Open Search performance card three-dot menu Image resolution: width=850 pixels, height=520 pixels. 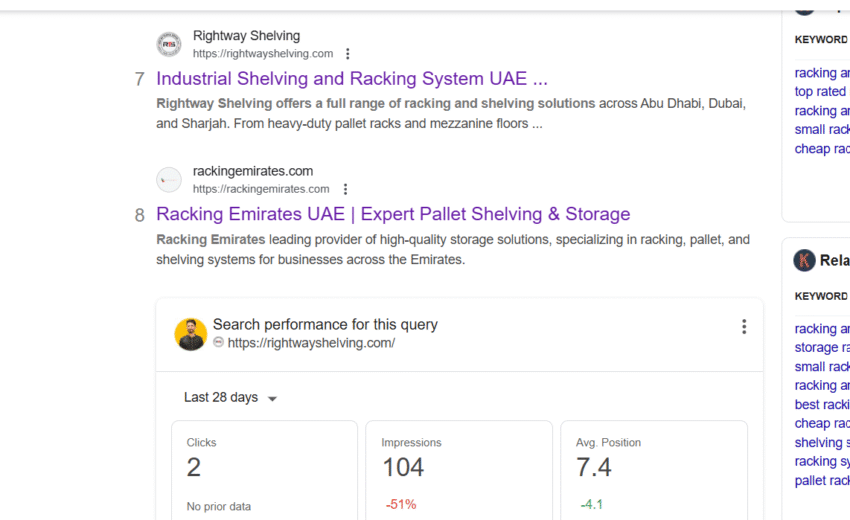pyautogui.click(x=743, y=327)
